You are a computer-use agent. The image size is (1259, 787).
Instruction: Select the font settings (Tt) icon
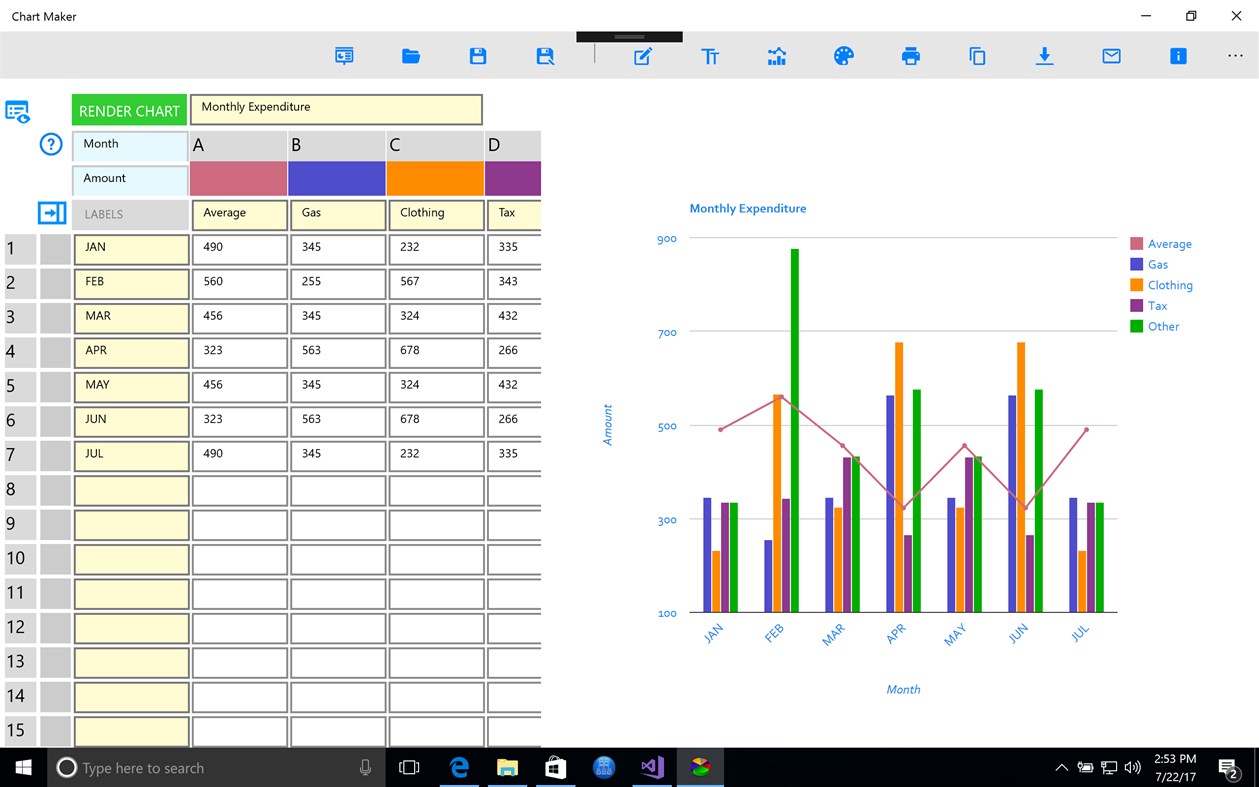pyautogui.click(x=710, y=56)
